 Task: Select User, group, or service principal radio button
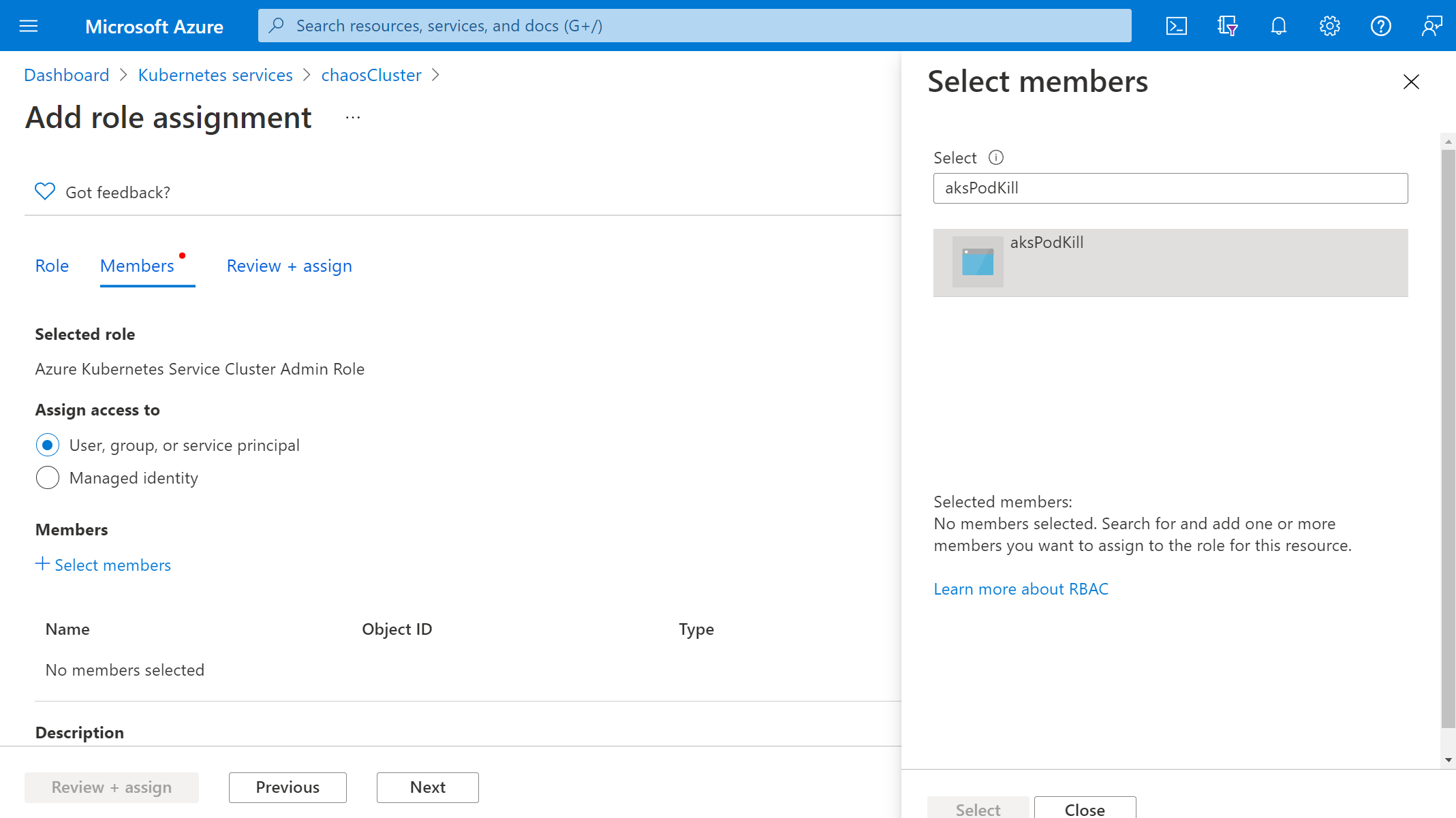(47, 445)
